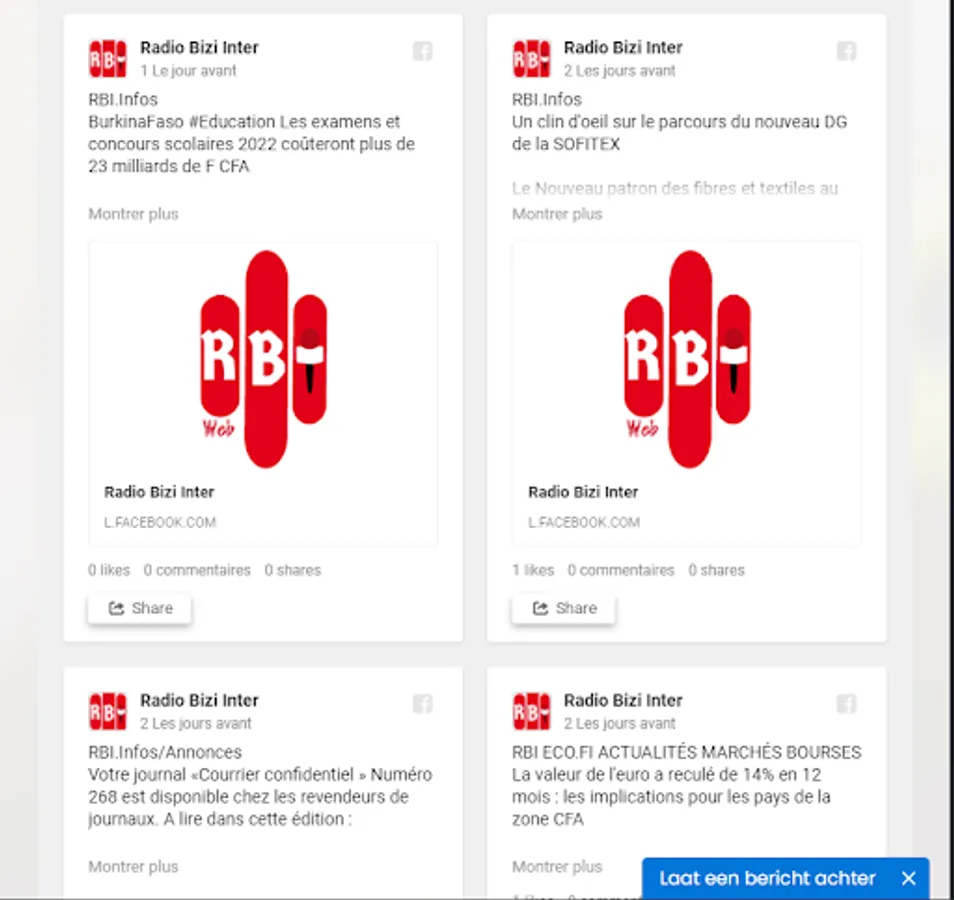This screenshot has height=900, width=954.
Task: Expand 'Montrer plus' on Courrier confidentiel post
Action: (133, 867)
